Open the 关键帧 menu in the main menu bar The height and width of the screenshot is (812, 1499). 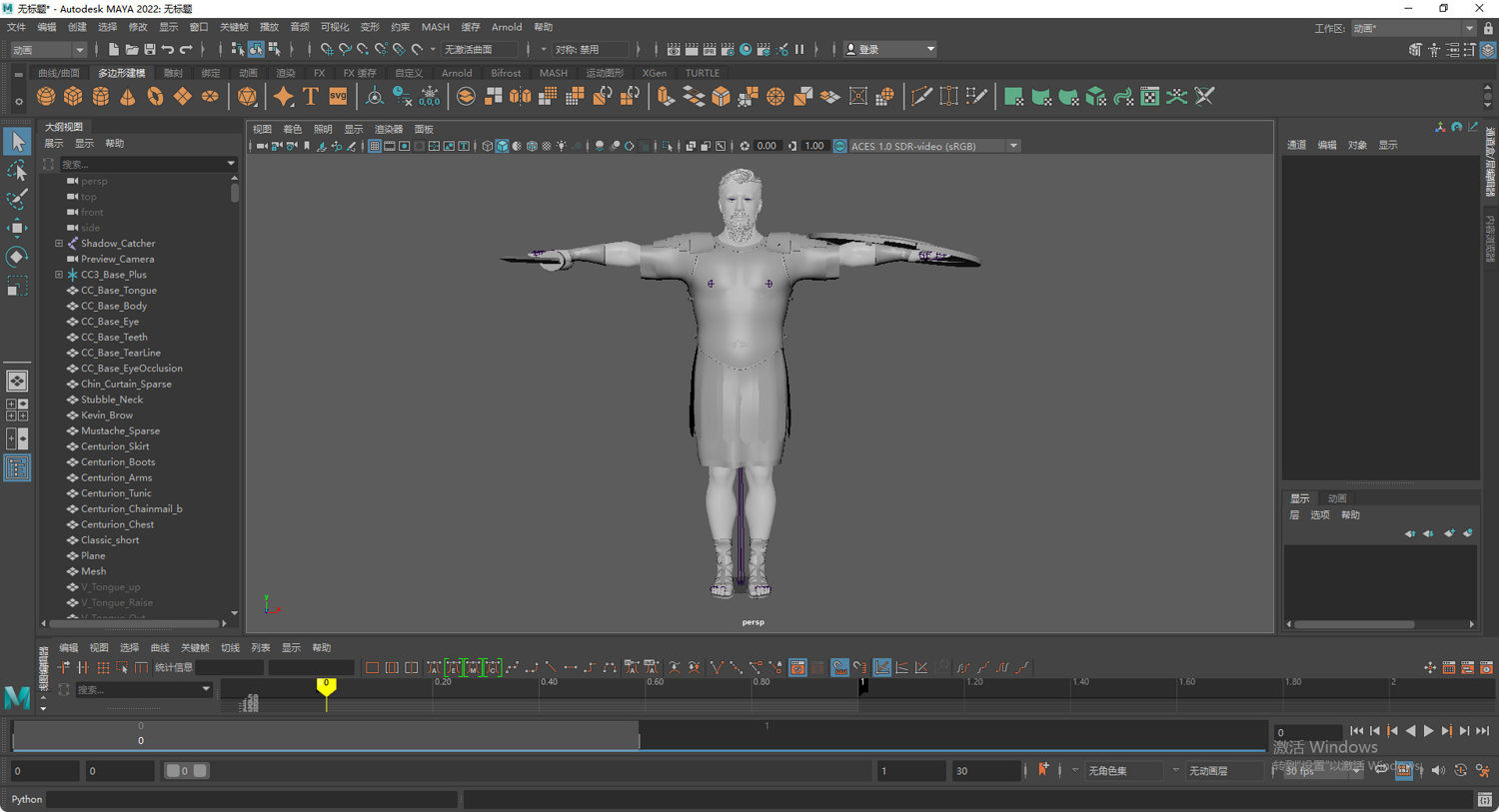[234, 28]
